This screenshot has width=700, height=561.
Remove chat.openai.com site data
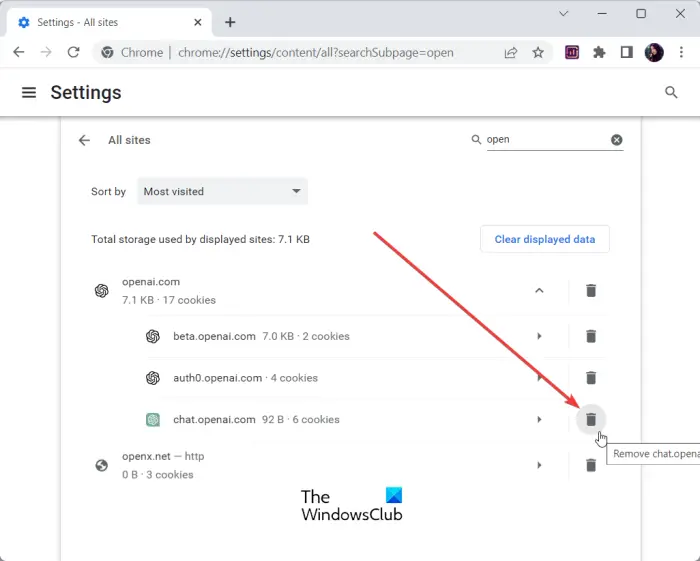(591, 419)
